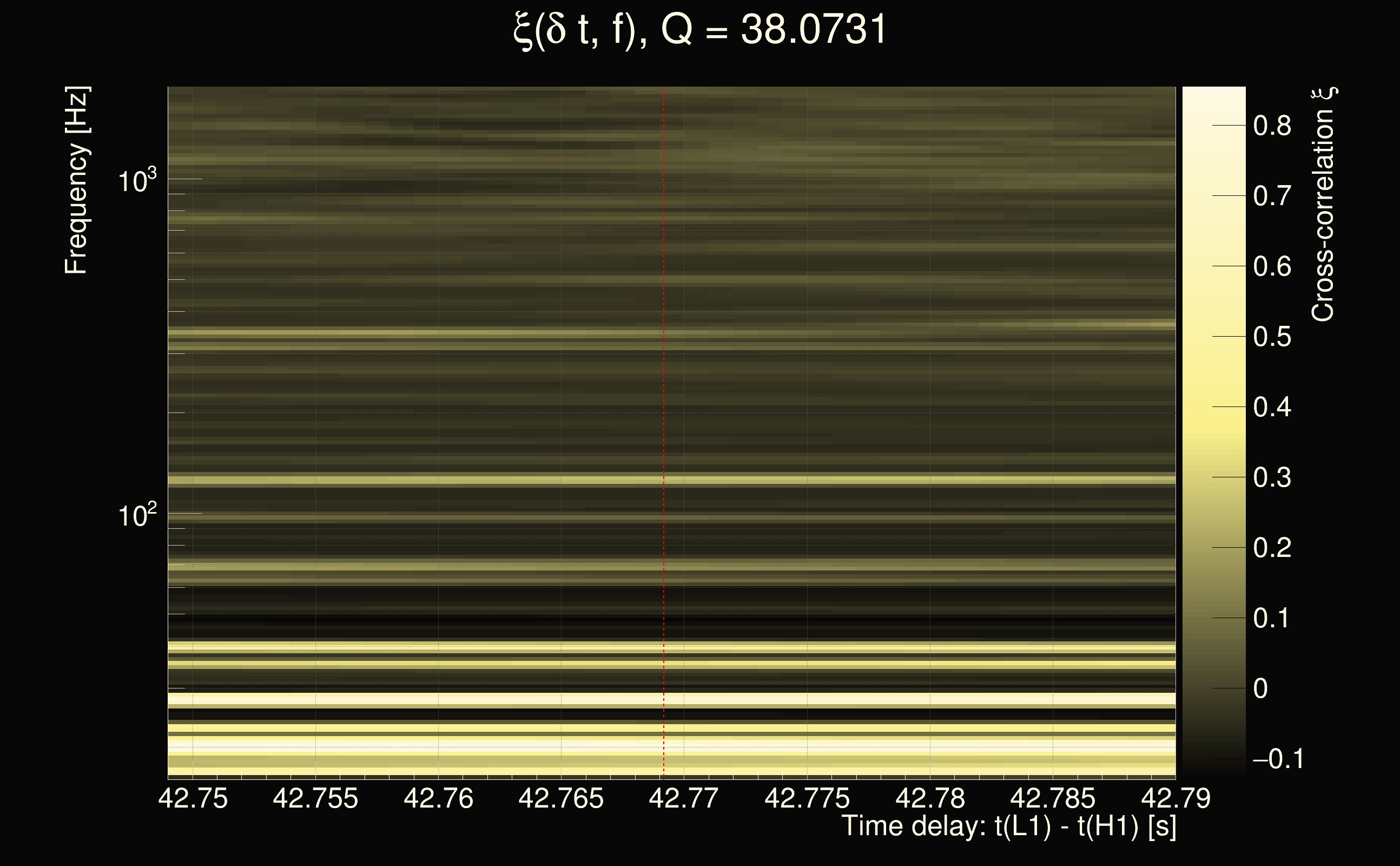
Task: Click the 42.76 x-axis tick label
Action: tap(438, 798)
